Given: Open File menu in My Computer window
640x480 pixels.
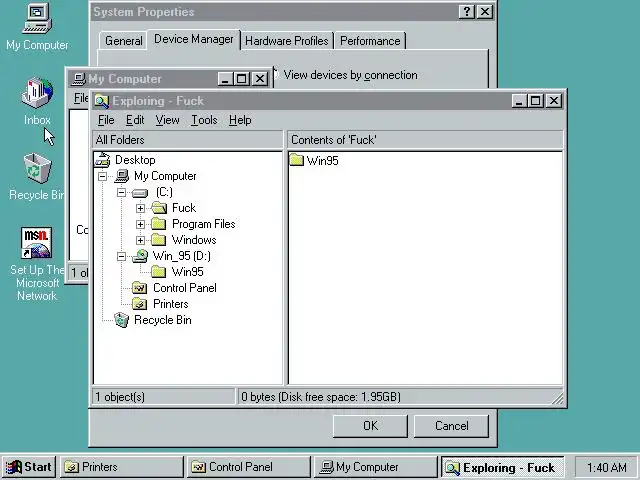Looking at the screenshot, I should pos(81,98).
